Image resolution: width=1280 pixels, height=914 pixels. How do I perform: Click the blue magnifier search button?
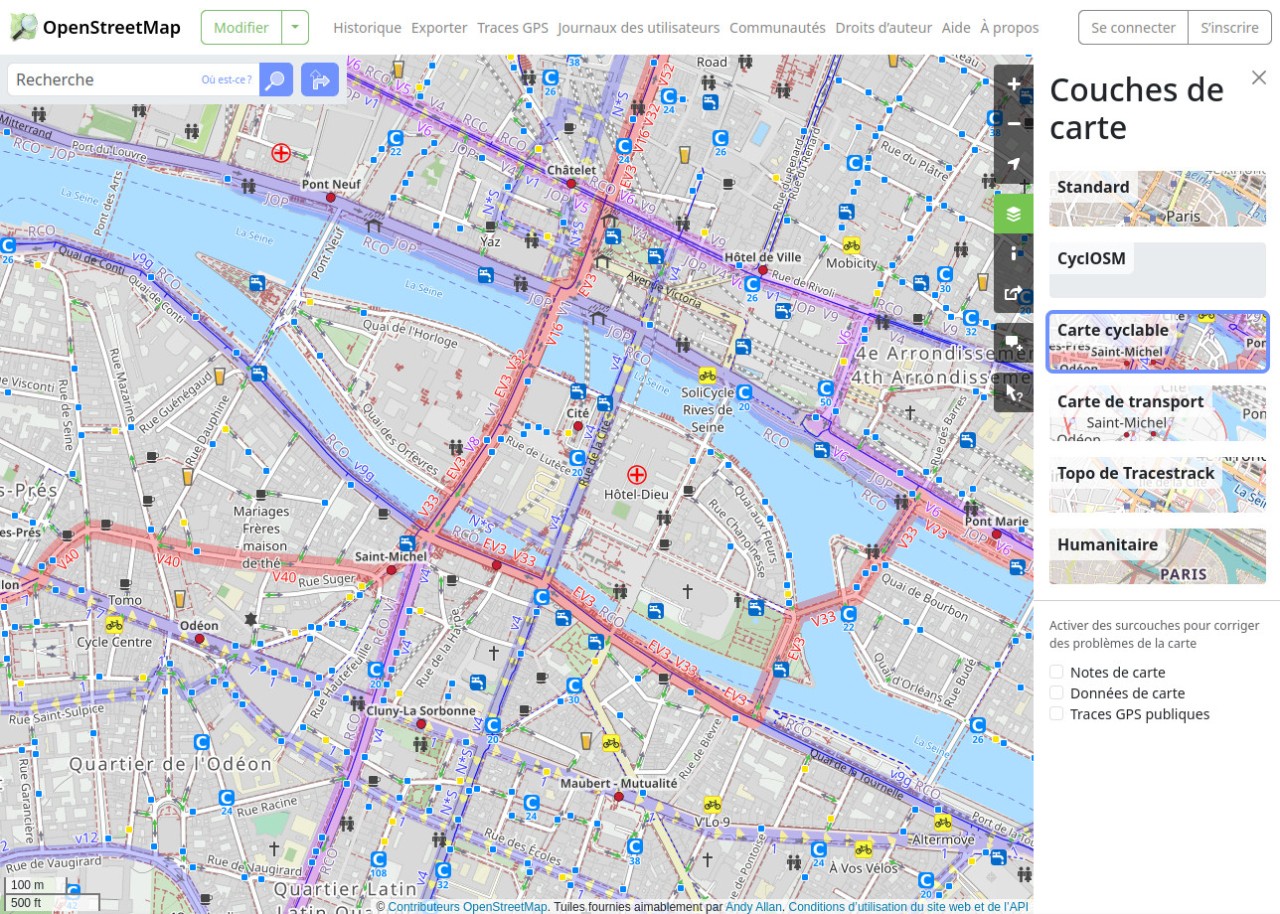276,80
